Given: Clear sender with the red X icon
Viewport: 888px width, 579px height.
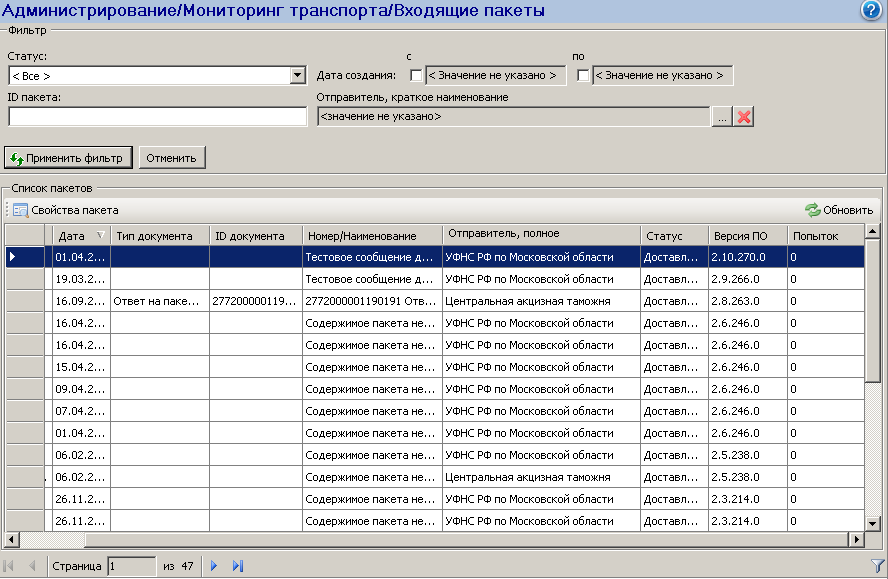Looking at the screenshot, I should click(744, 117).
